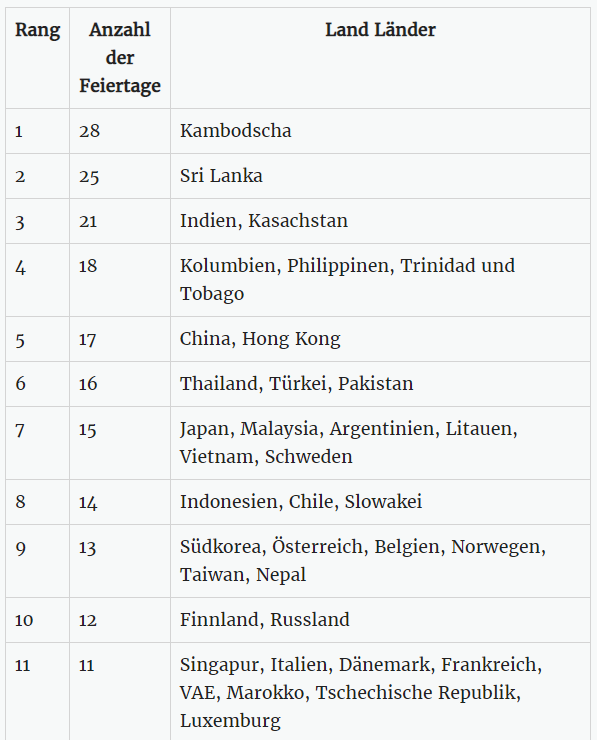The height and width of the screenshot is (740, 597).
Task: Select the Finnland, Russland cell
Action: coord(380,620)
